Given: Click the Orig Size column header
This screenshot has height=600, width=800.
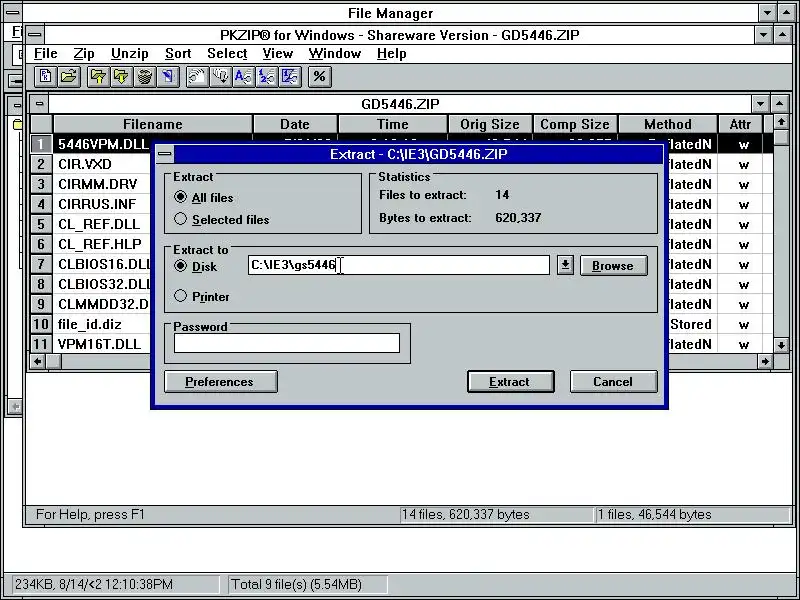Looking at the screenshot, I should (x=489, y=124).
